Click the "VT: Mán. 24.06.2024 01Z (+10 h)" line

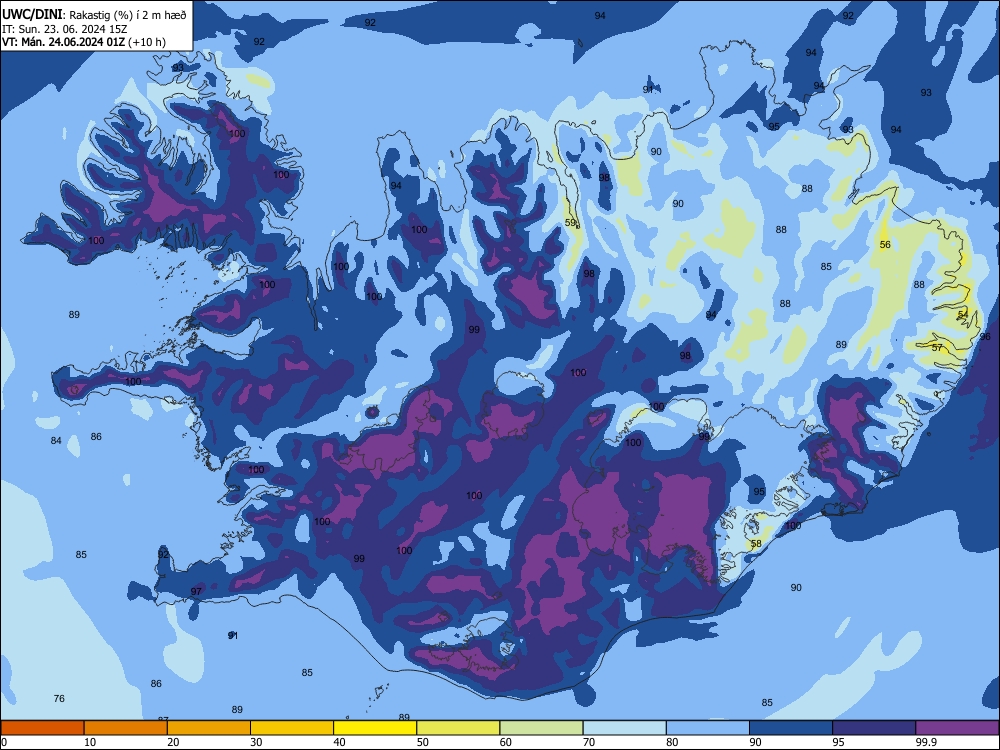84,42
